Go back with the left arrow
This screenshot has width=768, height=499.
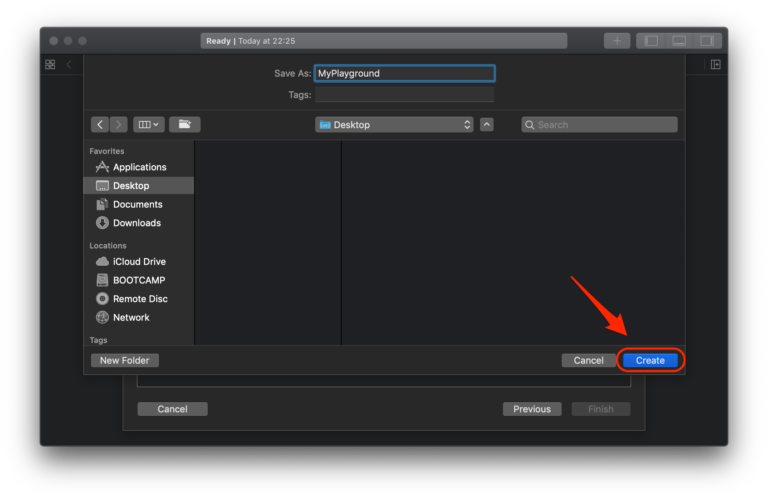click(100, 125)
